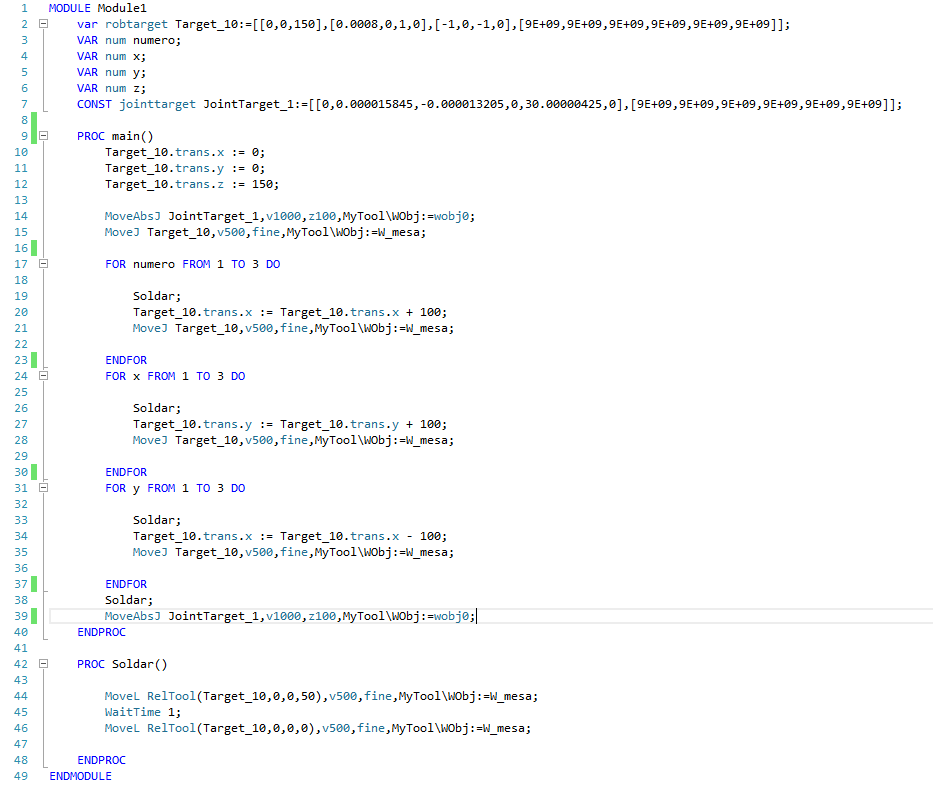Click ENDPROC on line 40
This screenshot has height=800, width=933.
[x=101, y=632]
